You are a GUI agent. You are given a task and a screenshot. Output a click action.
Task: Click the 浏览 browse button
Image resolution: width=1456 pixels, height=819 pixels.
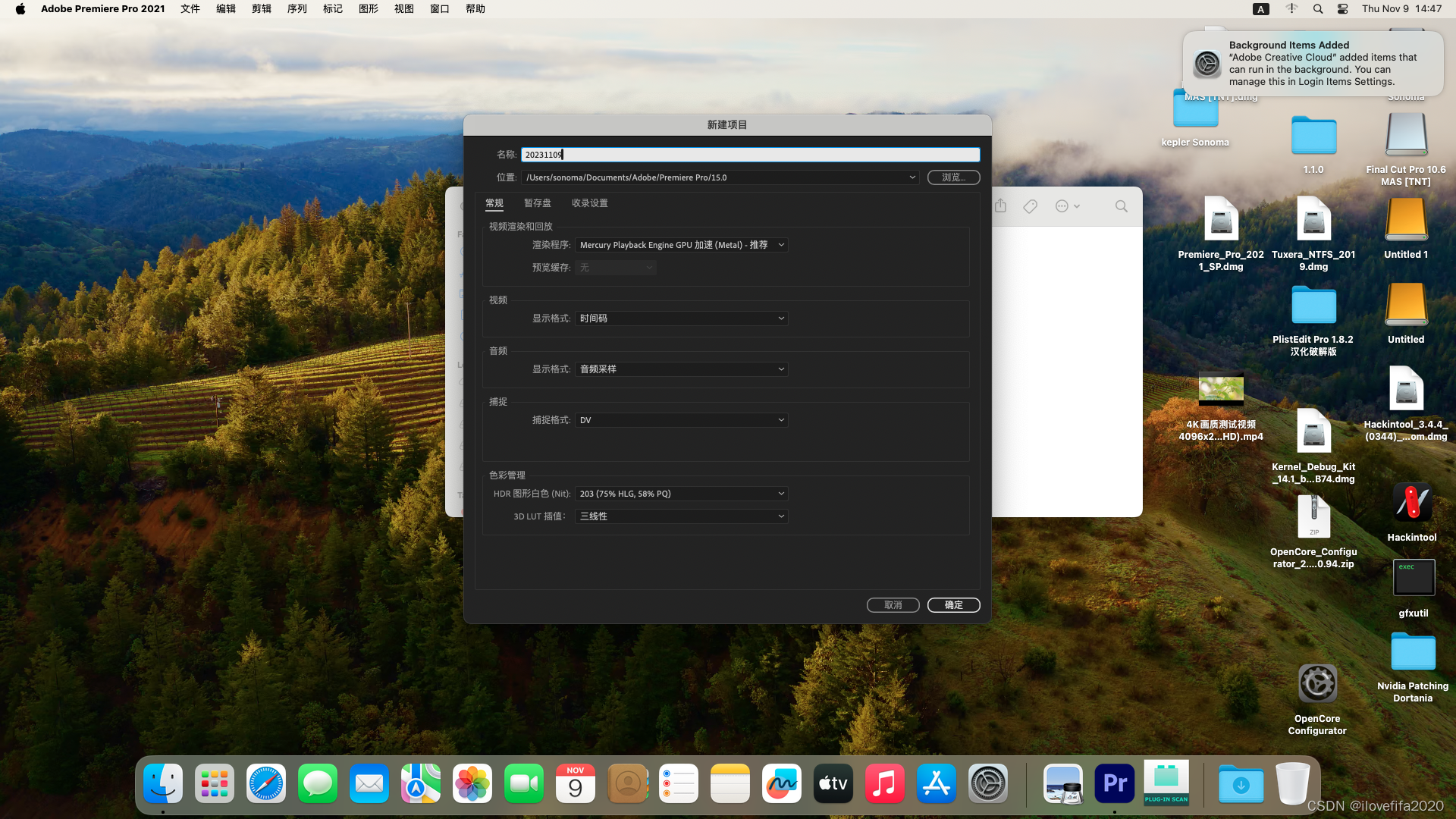[953, 177]
